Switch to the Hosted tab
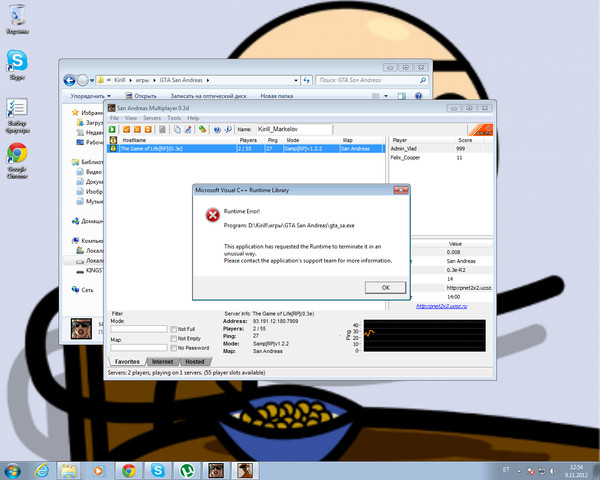Image resolution: width=600 pixels, height=480 pixels. [x=195, y=361]
